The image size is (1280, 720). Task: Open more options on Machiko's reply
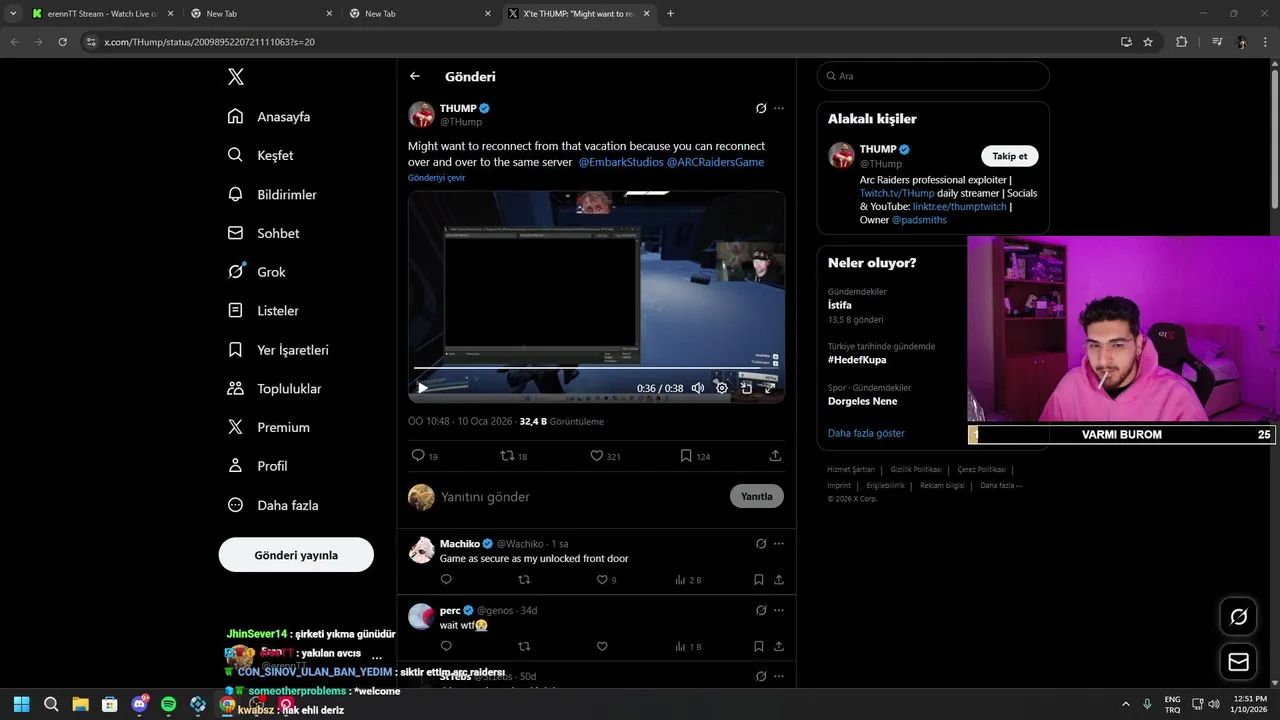[x=779, y=544]
